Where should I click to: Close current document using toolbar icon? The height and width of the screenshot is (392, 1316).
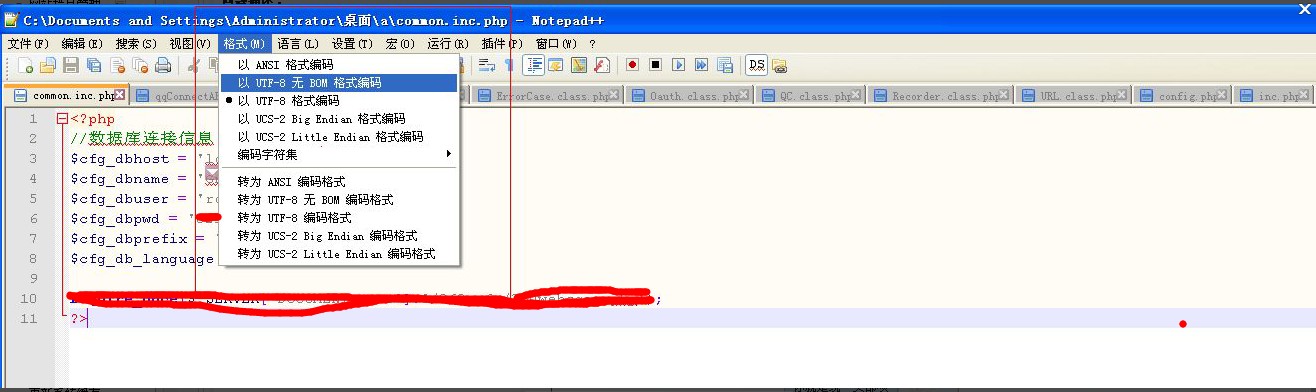coord(118,65)
